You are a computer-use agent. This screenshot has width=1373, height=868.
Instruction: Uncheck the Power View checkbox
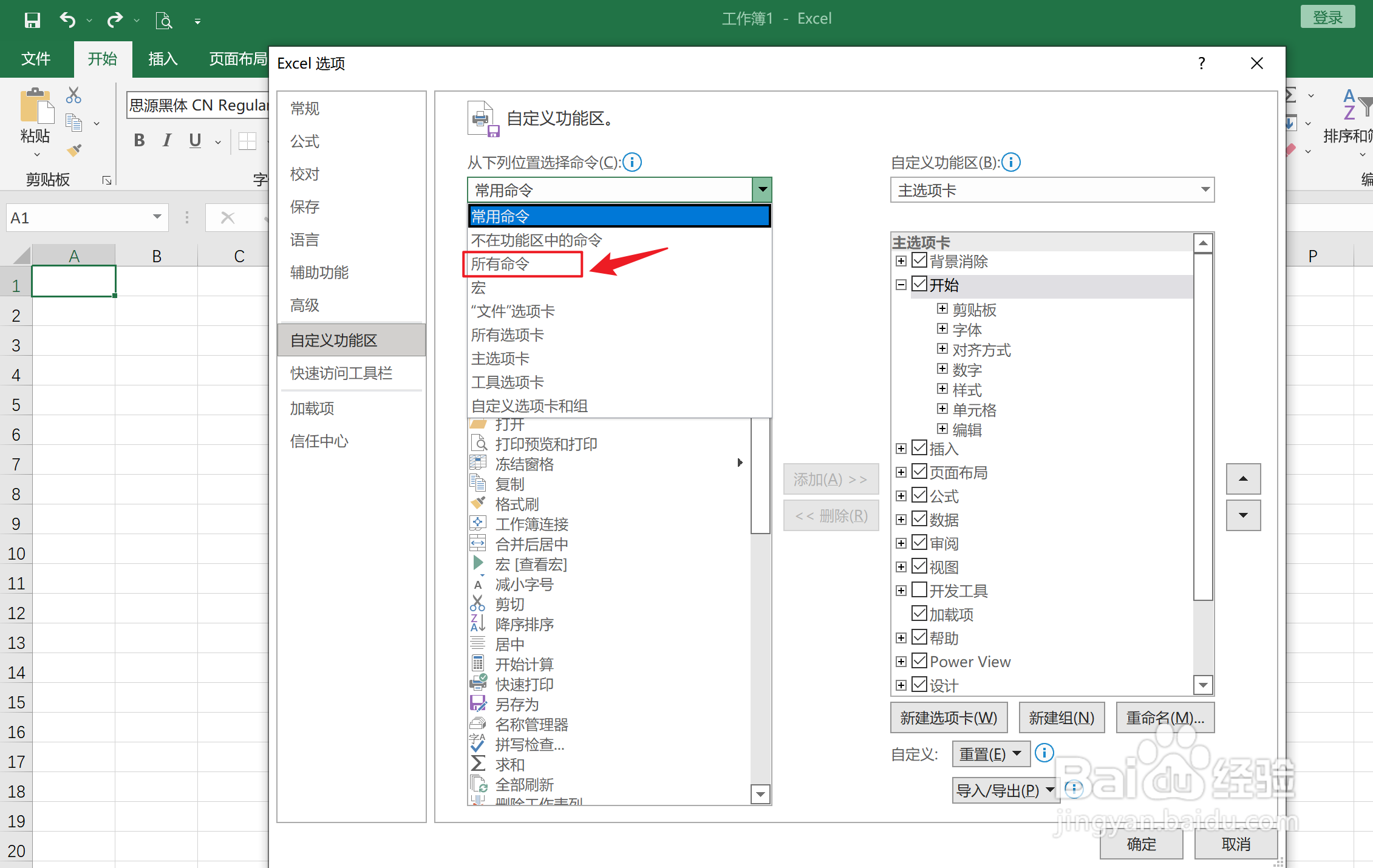pyautogui.click(x=919, y=661)
